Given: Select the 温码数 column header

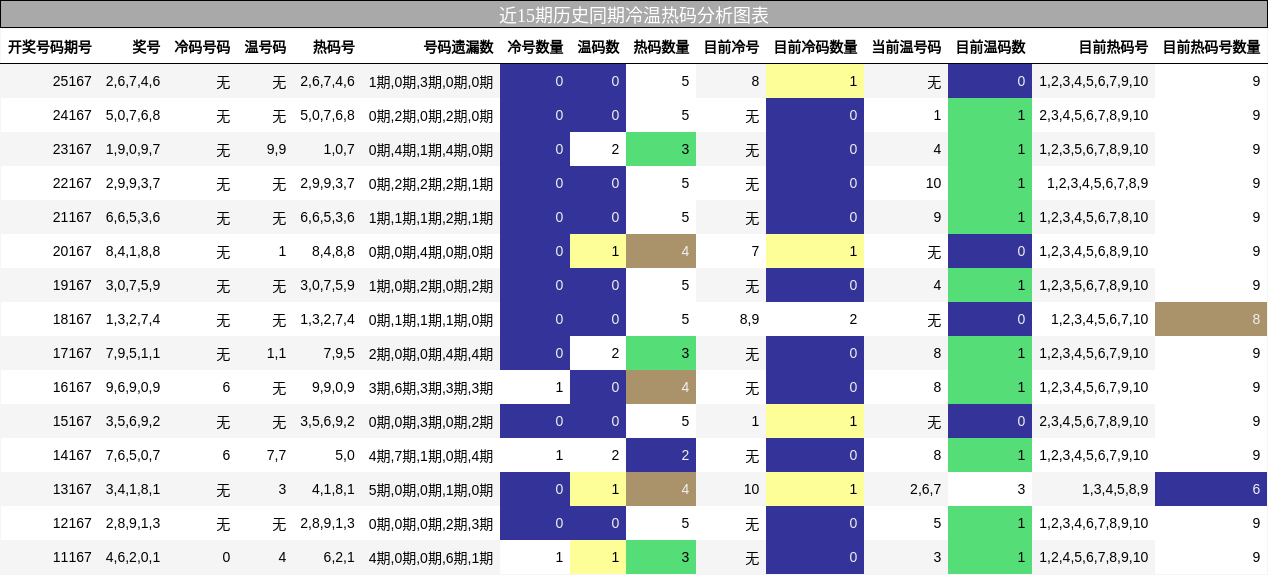Looking at the screenshot, I should [599, 47].
